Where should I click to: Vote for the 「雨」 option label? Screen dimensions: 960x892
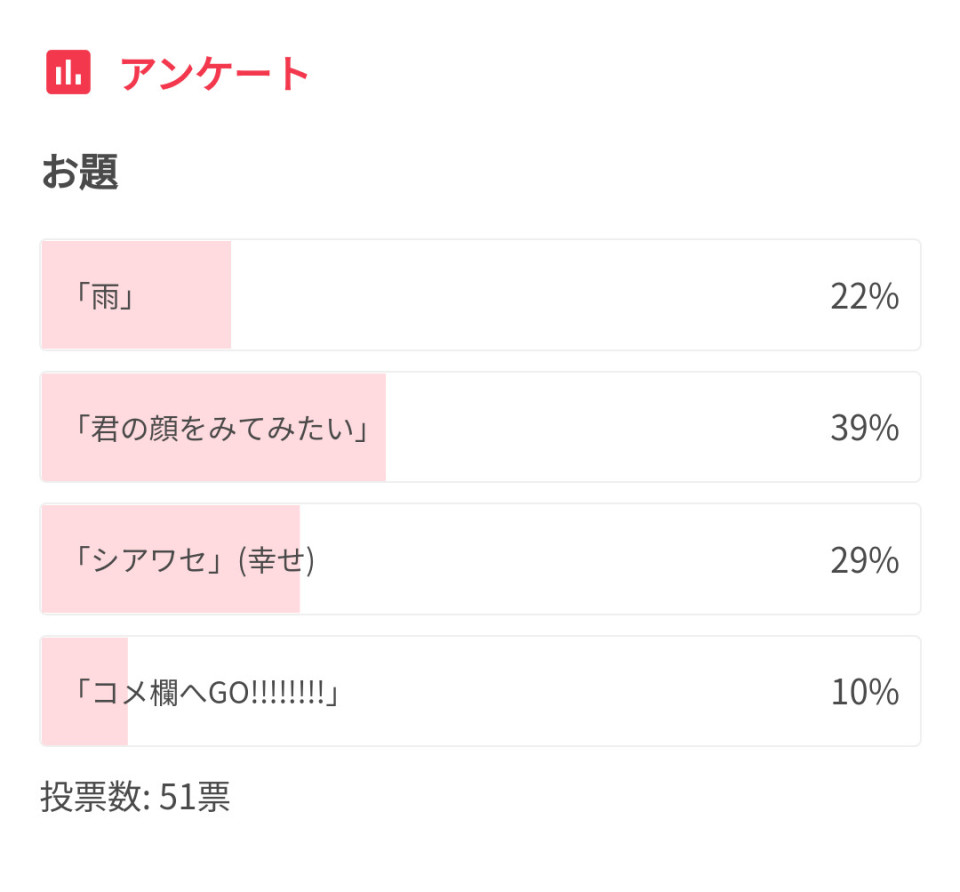(x=105, y=297)
